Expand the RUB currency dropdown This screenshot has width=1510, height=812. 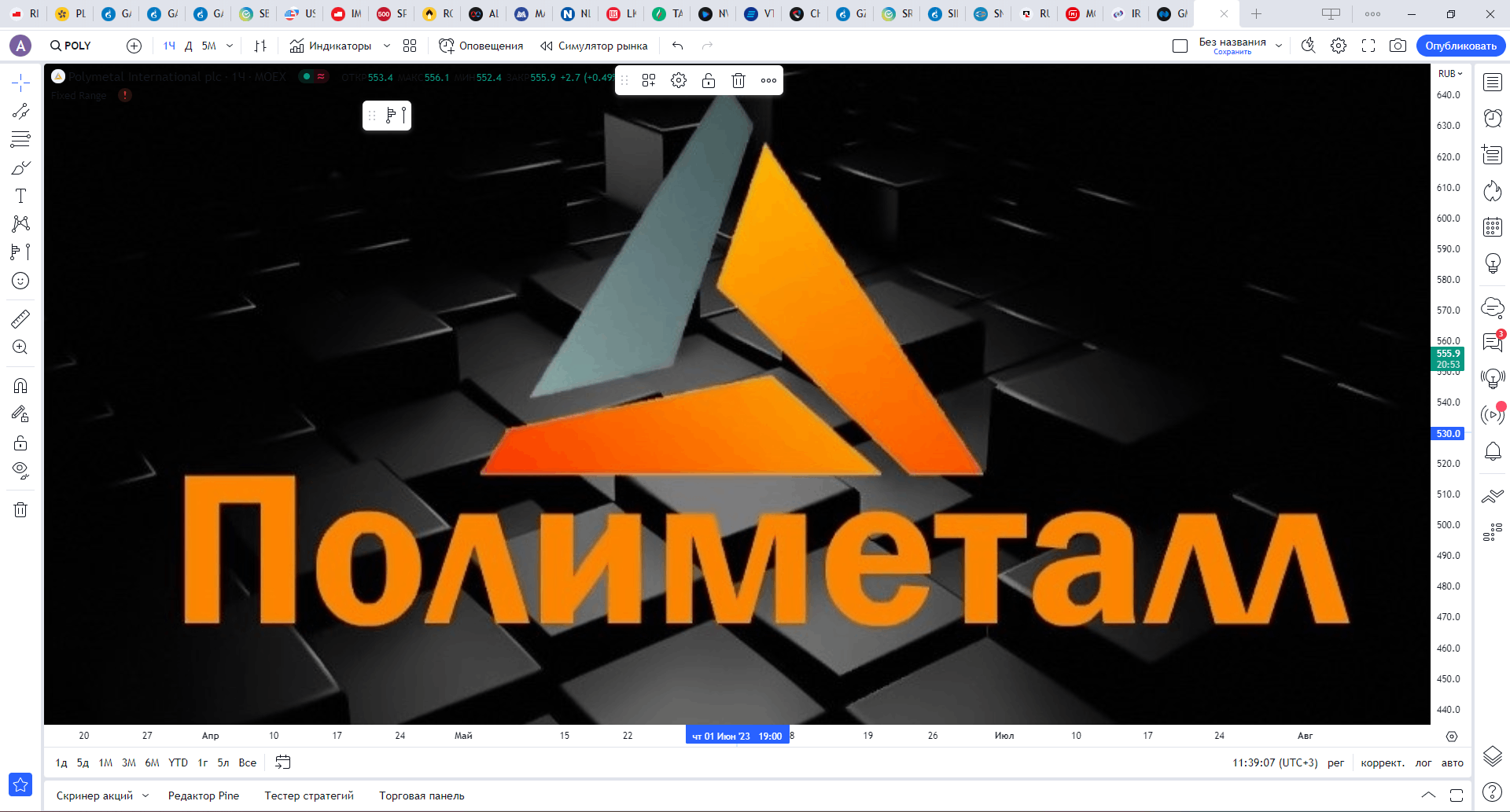click(1450, 73)
